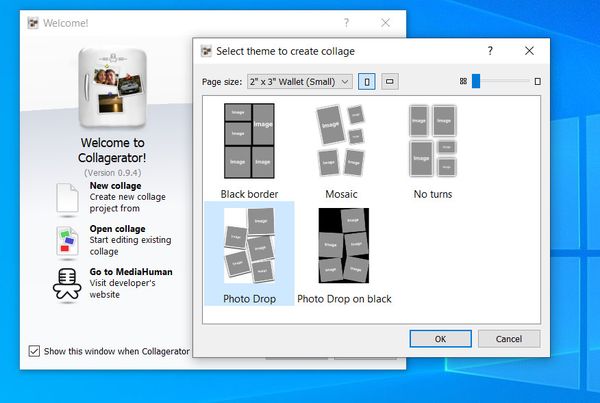Click the small thumbnails grid icon
This screenshot has width=600, height=403.
click(x=463, y=81)
